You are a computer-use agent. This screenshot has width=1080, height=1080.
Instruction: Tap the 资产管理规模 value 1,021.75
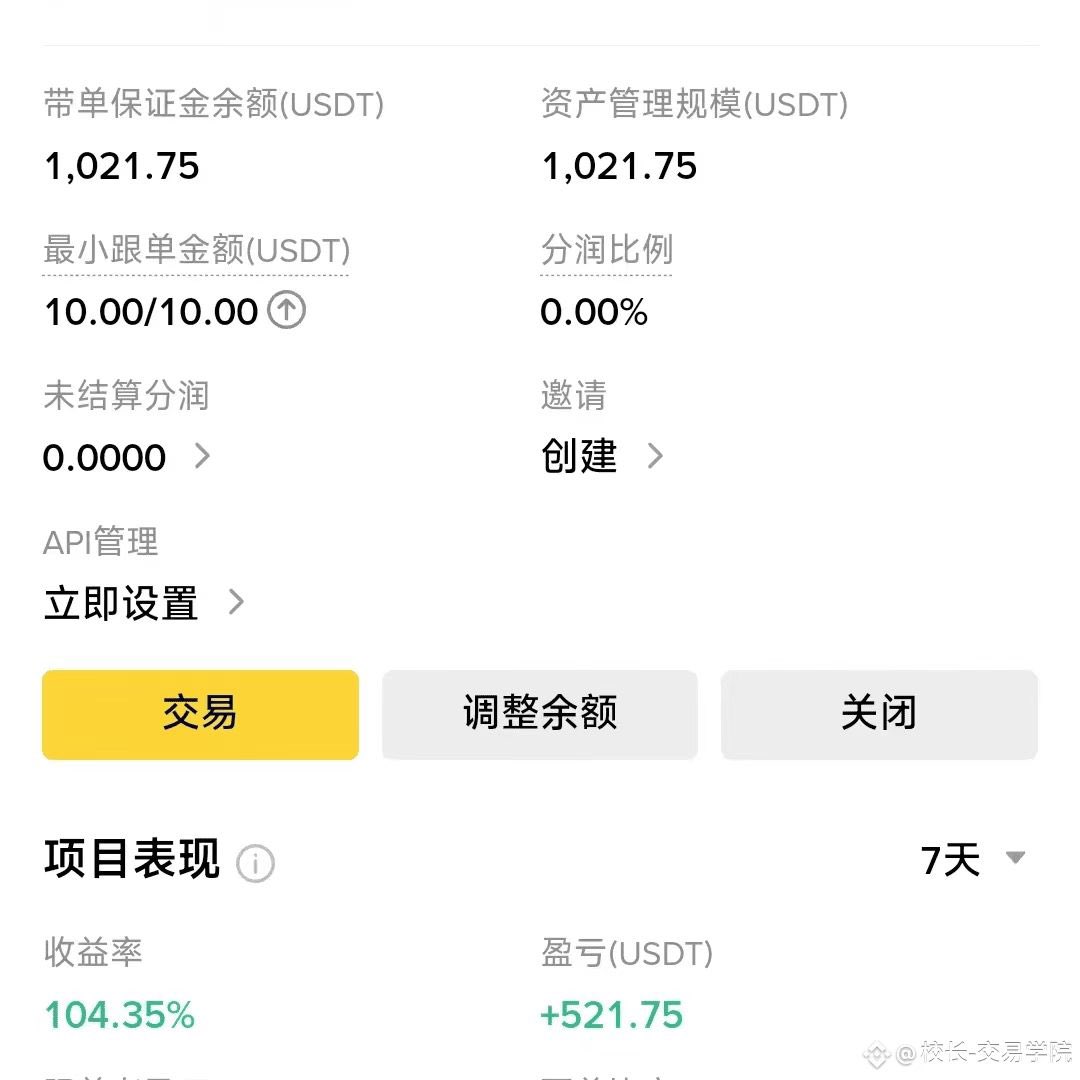click(x=619, y=166)
